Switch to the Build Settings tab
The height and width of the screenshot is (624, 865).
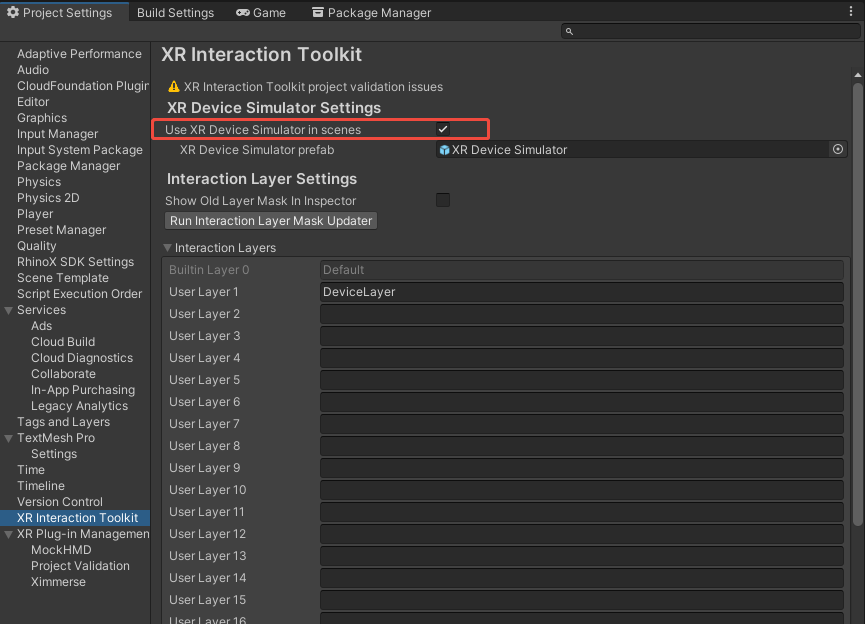pos(175,13)
